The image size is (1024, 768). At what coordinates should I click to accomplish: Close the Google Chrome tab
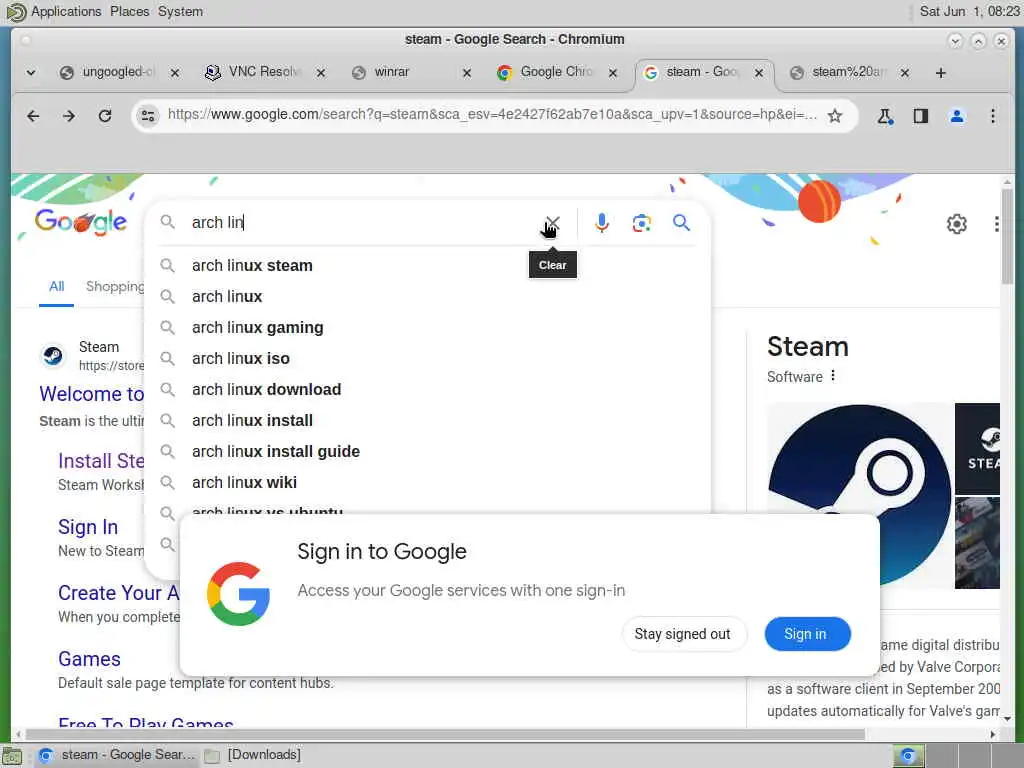[613, 72]
